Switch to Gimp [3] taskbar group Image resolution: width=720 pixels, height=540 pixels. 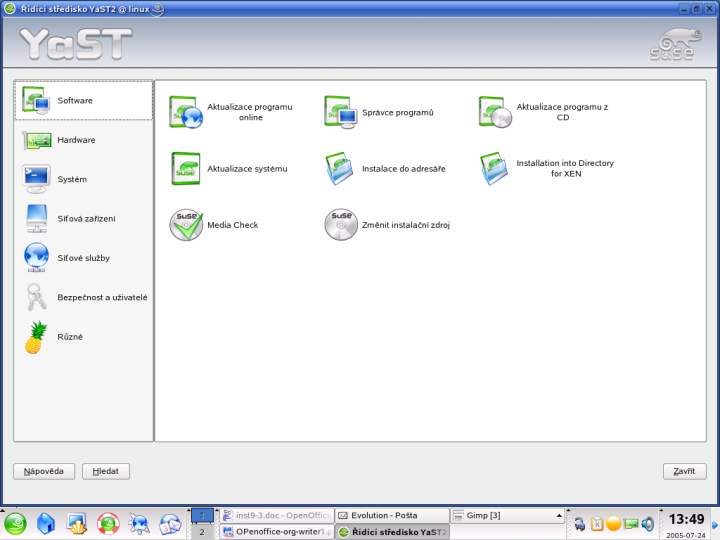point(507,516)
